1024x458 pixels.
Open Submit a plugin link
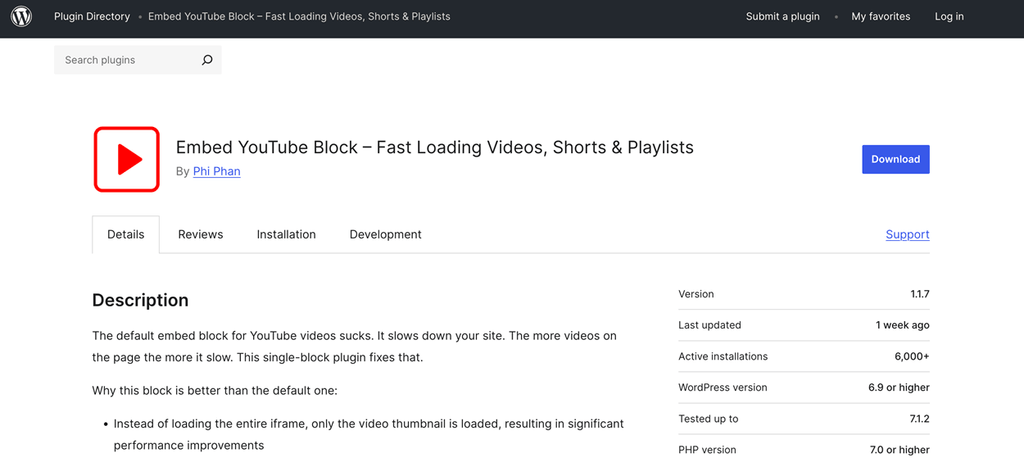coord(782,16)
